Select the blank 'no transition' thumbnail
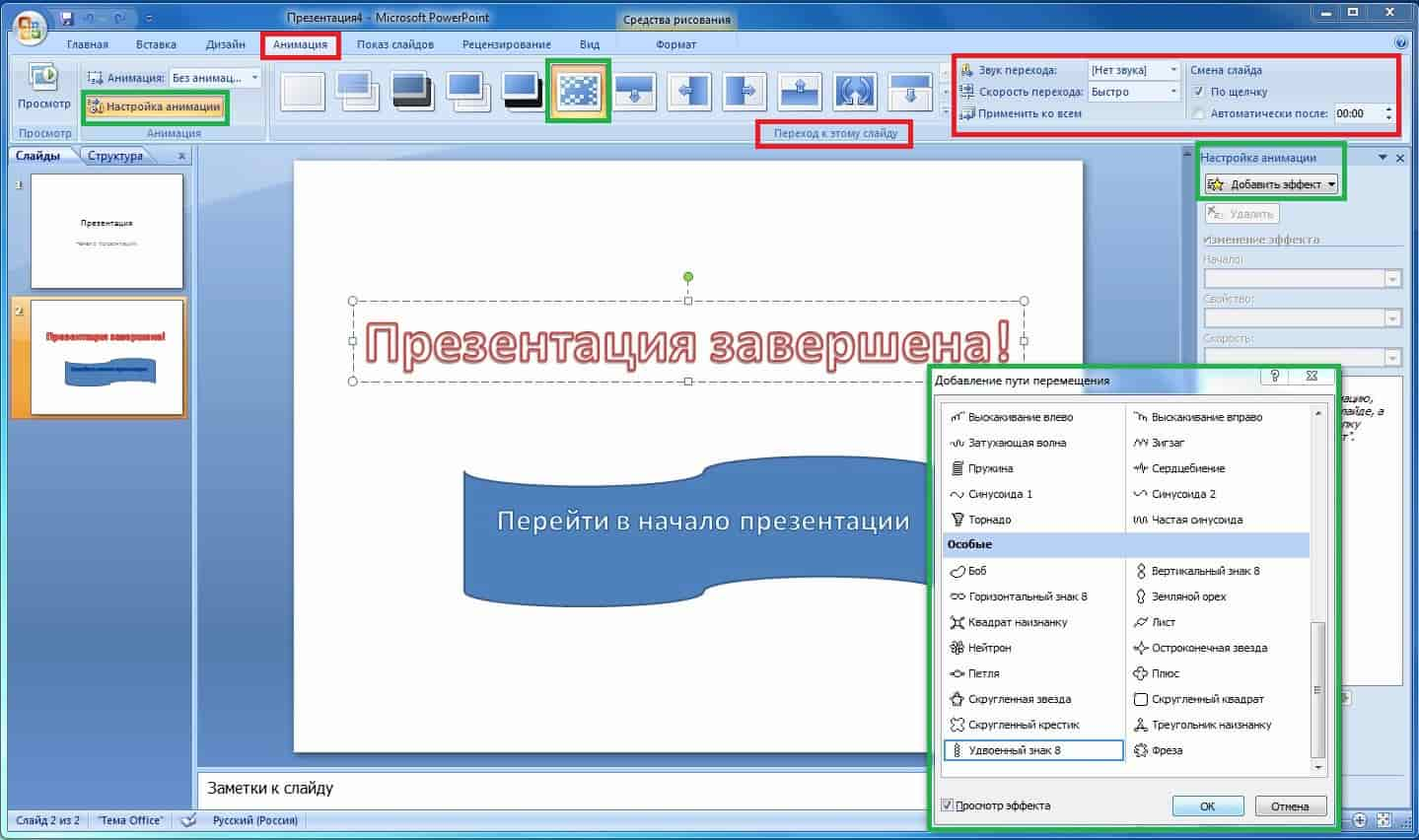 [x=302, y=91]
